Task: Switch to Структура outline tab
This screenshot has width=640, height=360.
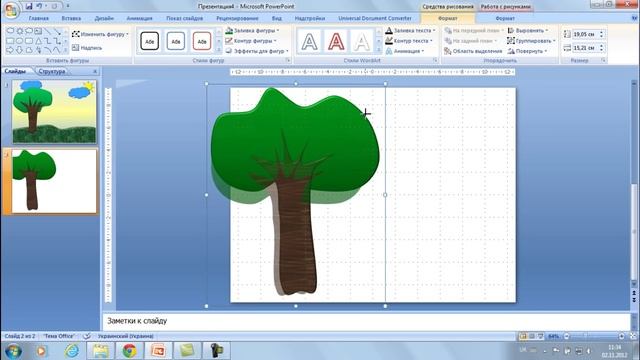Action: [x=52, y=71]
